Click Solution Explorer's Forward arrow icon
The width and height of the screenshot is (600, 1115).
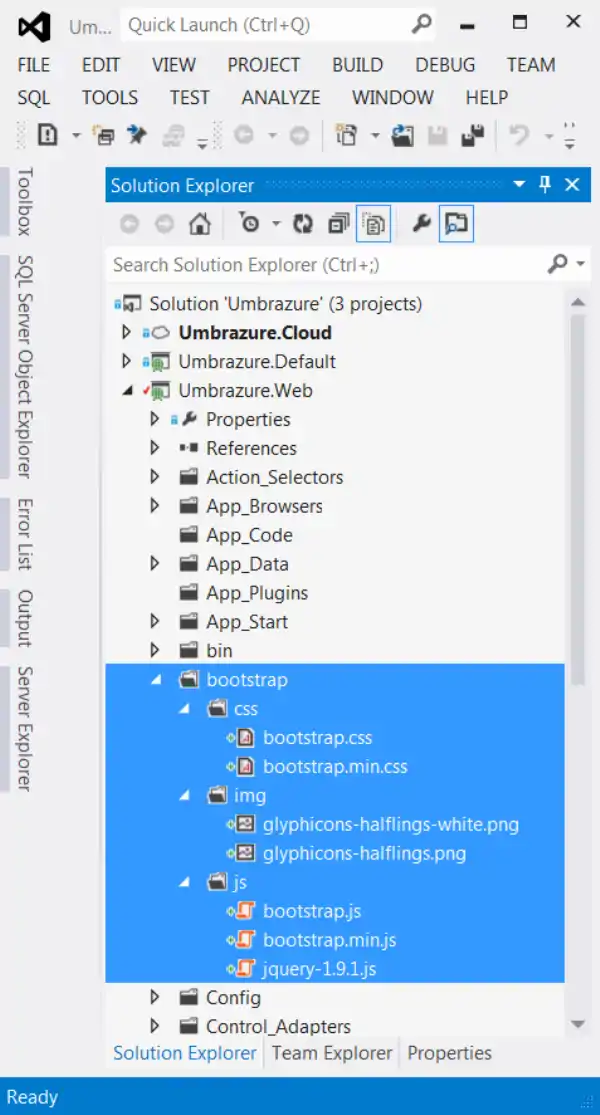pos(164,225)
